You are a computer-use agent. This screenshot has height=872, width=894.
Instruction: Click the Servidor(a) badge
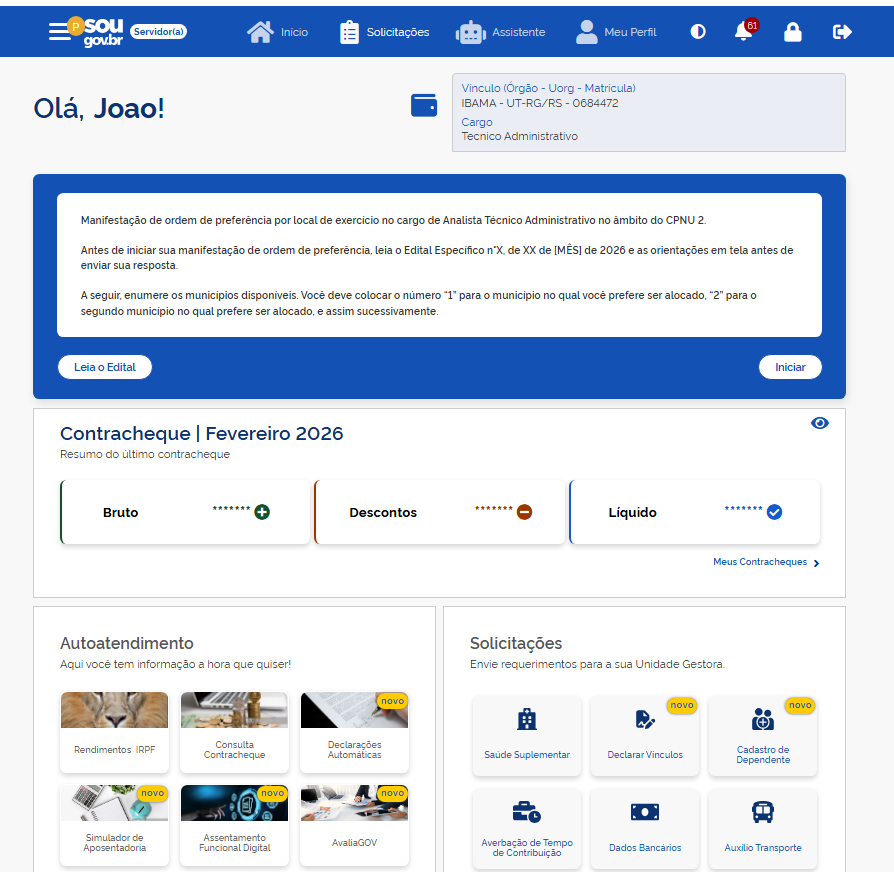pyautogui.click(x=159, y=31)
